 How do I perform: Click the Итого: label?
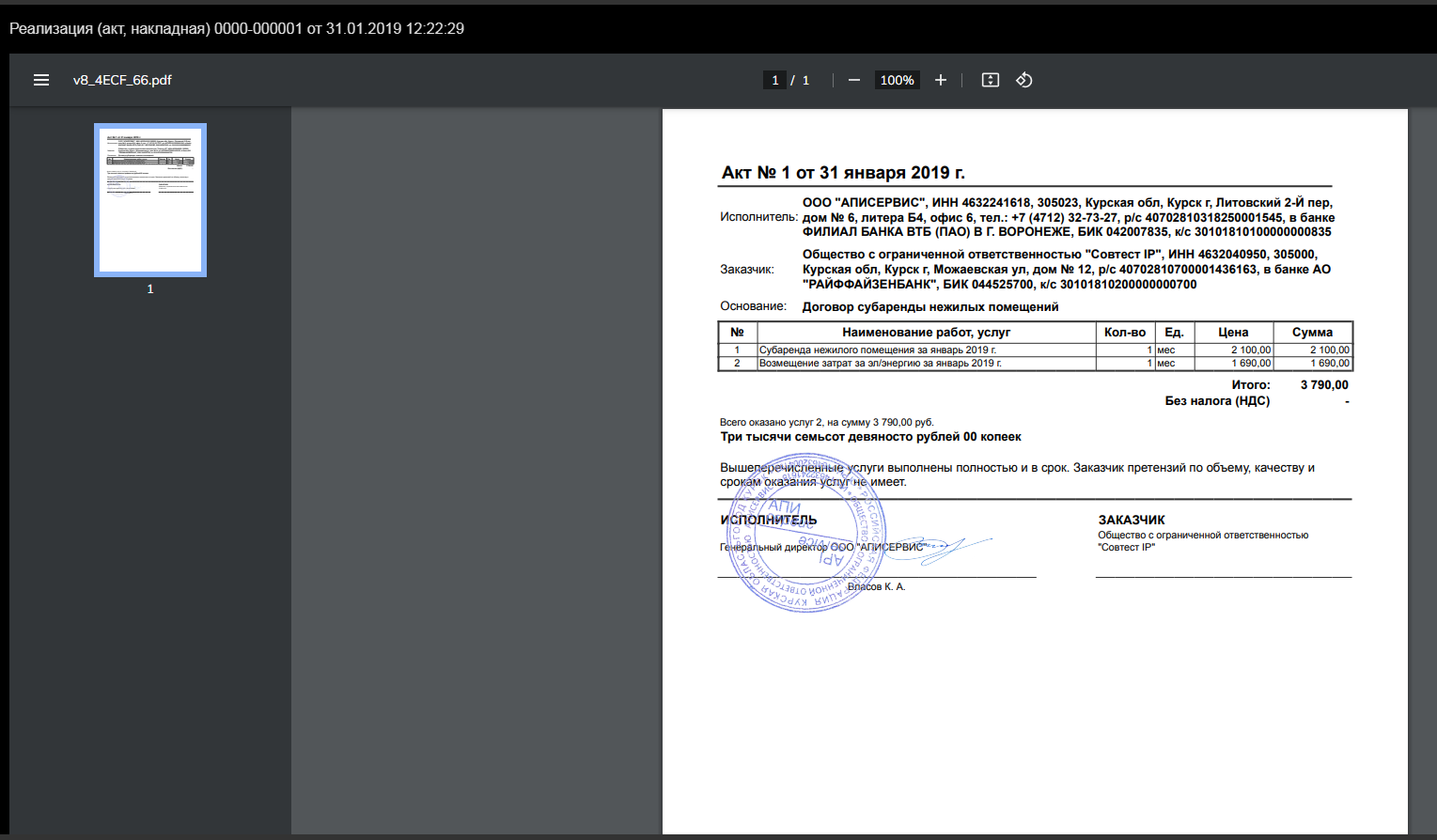point(1251,385)
